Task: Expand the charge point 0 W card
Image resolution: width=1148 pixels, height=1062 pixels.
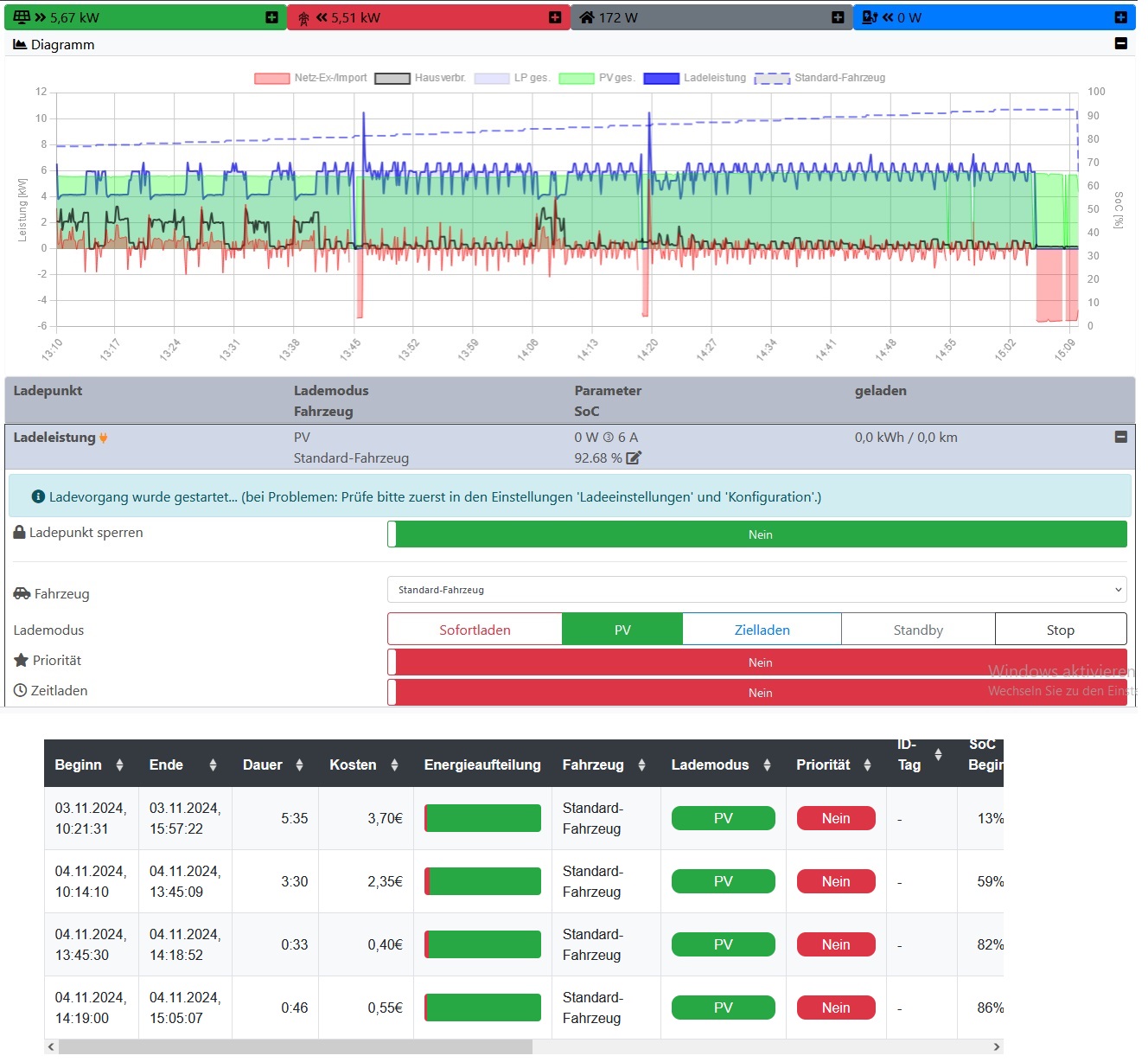Action: (1120, 17)
